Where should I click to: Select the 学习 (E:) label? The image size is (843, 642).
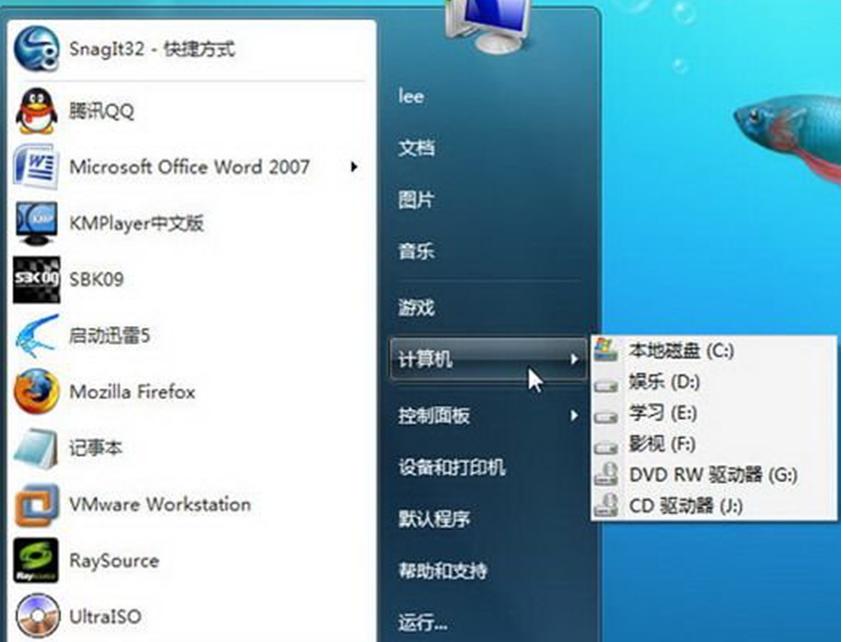[x=663, y=413]
